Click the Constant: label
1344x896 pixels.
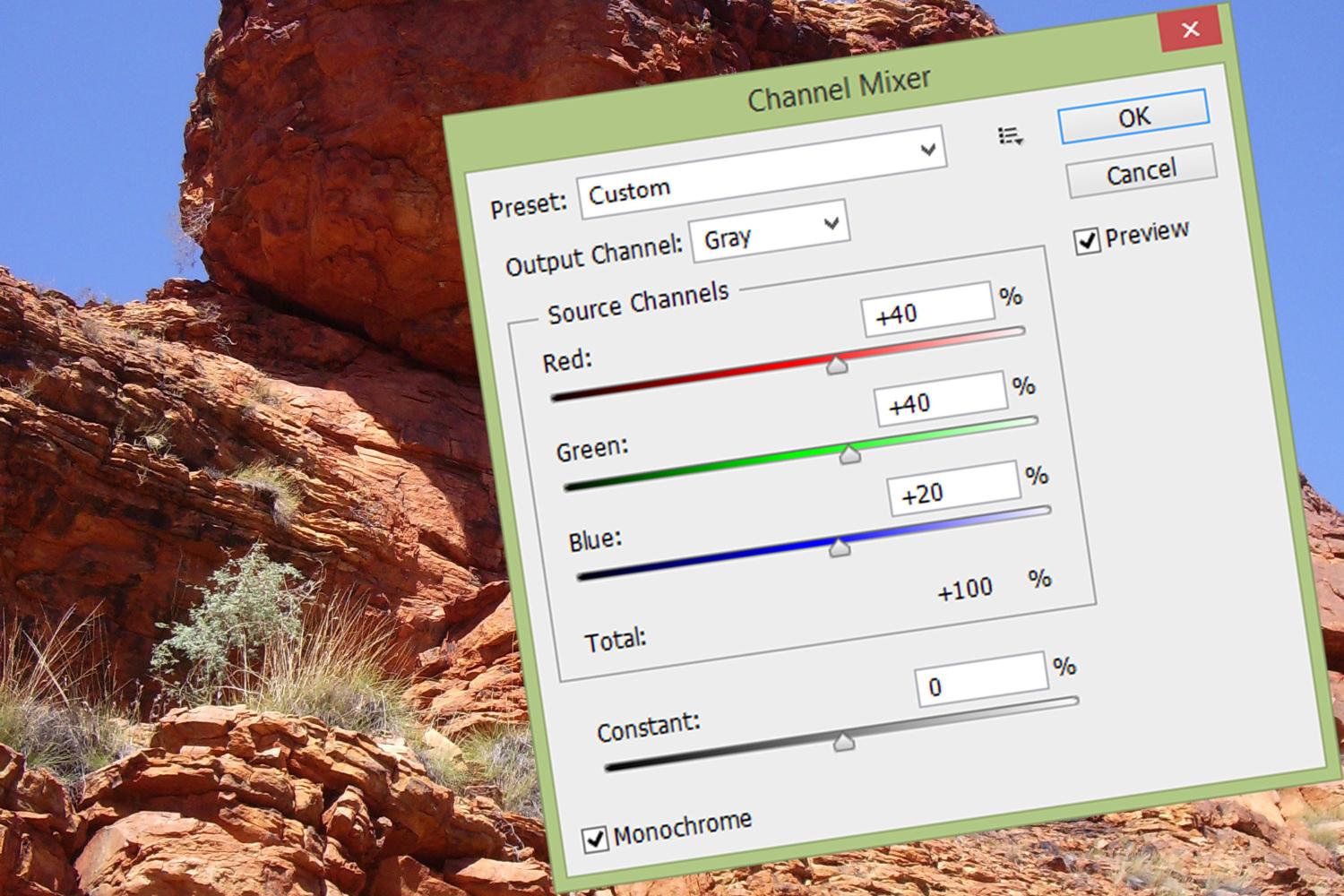coord(648,726)
